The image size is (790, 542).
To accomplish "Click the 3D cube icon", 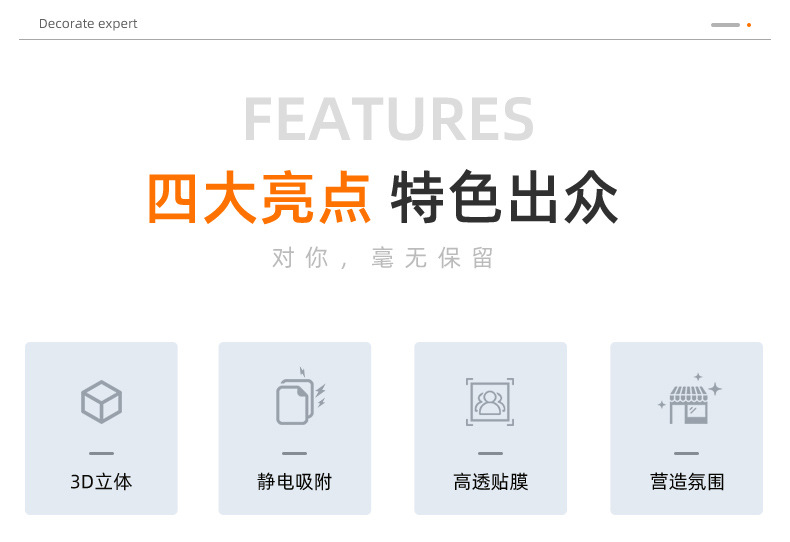I will click(x=101, y=401).
